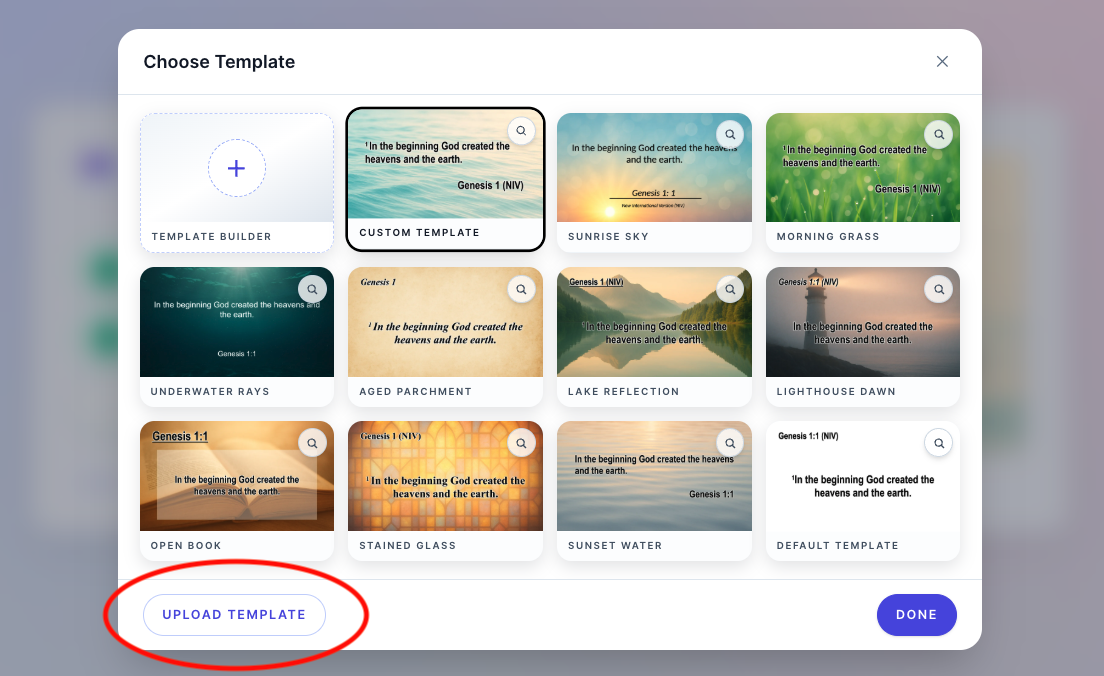This screenshot has width=1104, height=676.
Task: Click the plus icon in Template Builder
Action: [x=237, y=168]
